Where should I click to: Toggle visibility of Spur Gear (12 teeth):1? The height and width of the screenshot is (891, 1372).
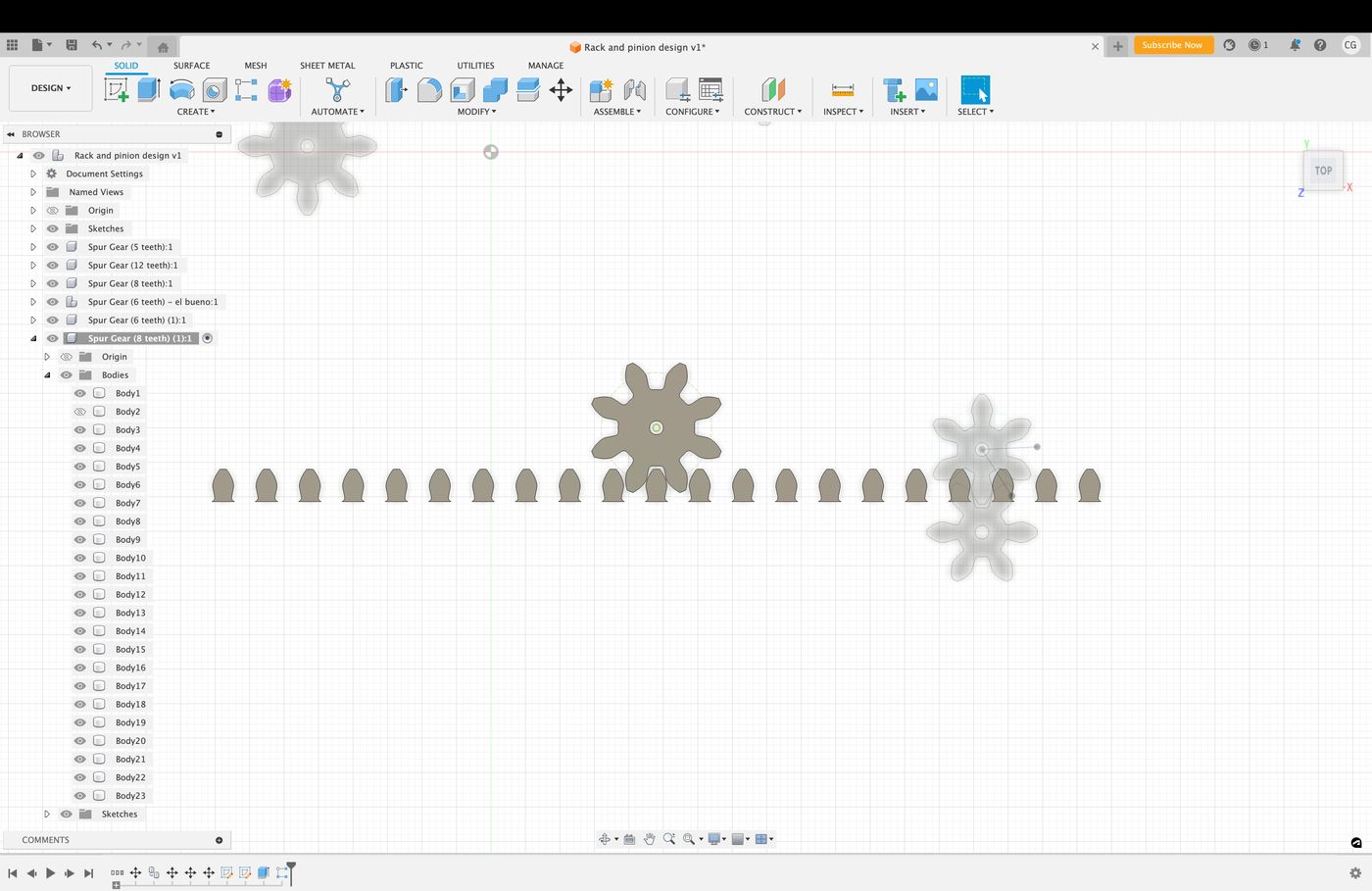point(53,266)
